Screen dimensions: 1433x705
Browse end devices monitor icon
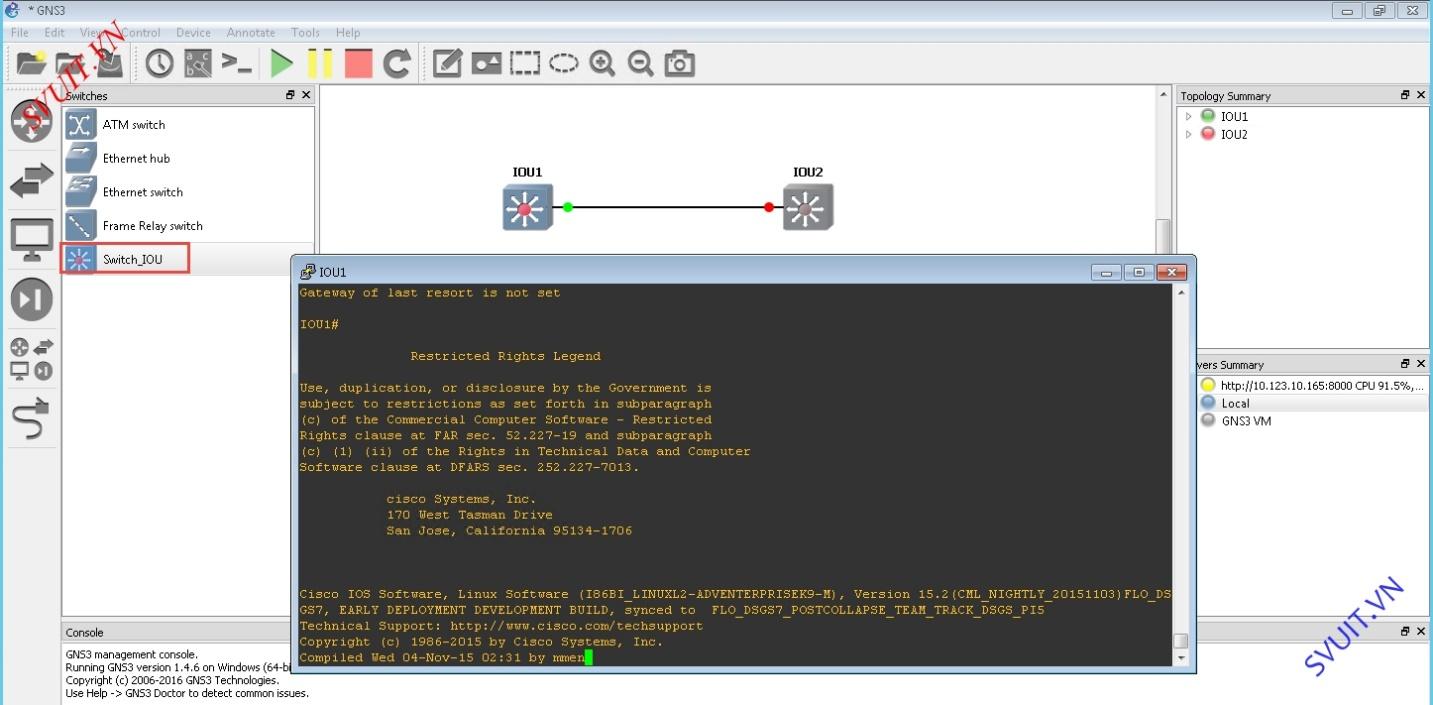[x=32, y=240]
